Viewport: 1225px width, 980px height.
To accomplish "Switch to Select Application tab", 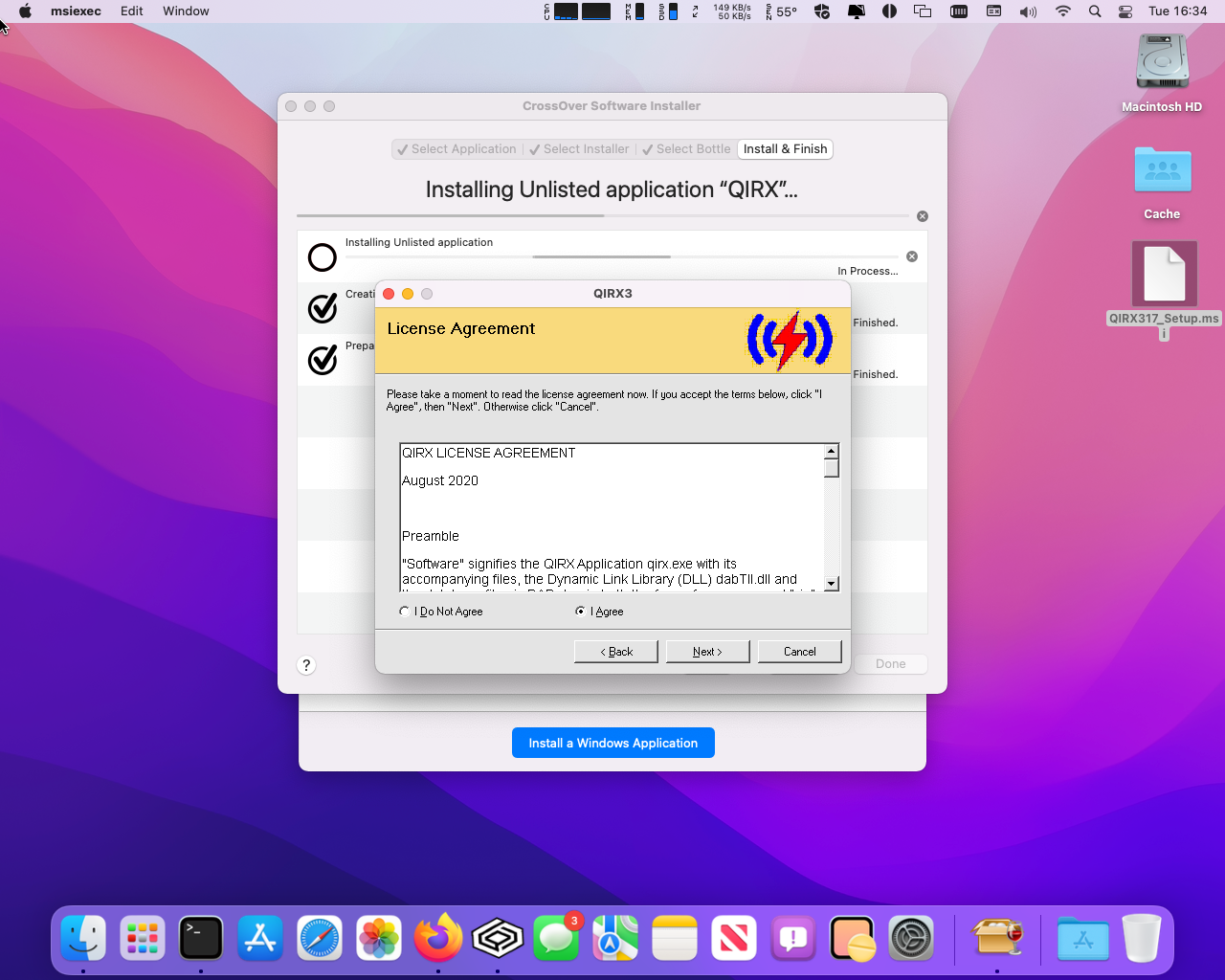I will 457,149.
